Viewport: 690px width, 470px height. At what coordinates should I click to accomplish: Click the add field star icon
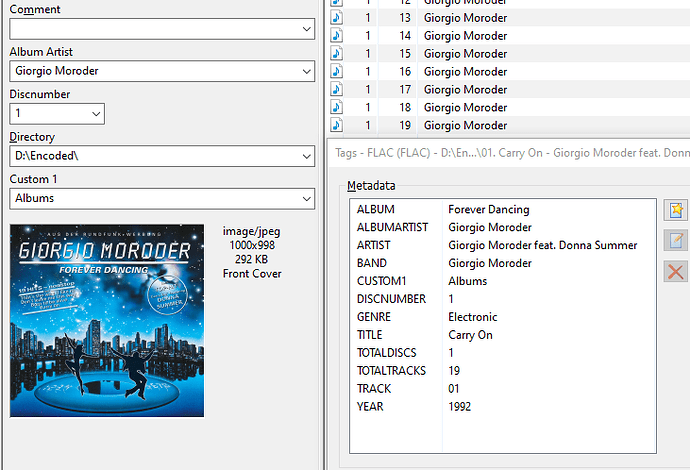pos(676,210)
